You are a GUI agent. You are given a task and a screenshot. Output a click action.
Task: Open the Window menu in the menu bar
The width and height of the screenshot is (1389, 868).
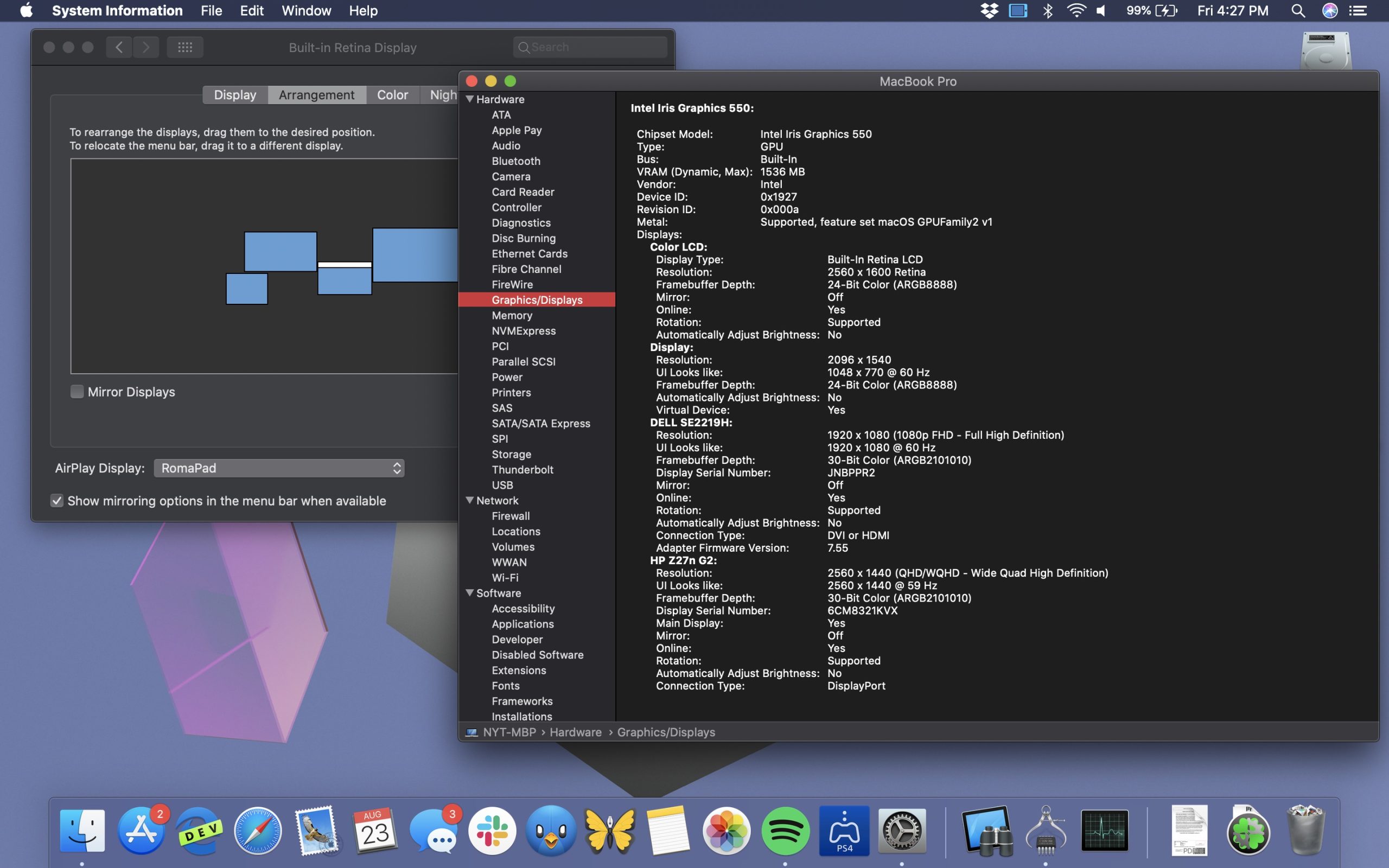(x=306, y=10)
